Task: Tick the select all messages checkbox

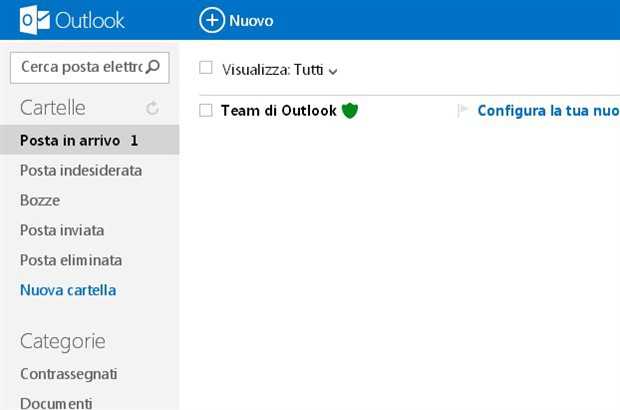Action: 206,68
